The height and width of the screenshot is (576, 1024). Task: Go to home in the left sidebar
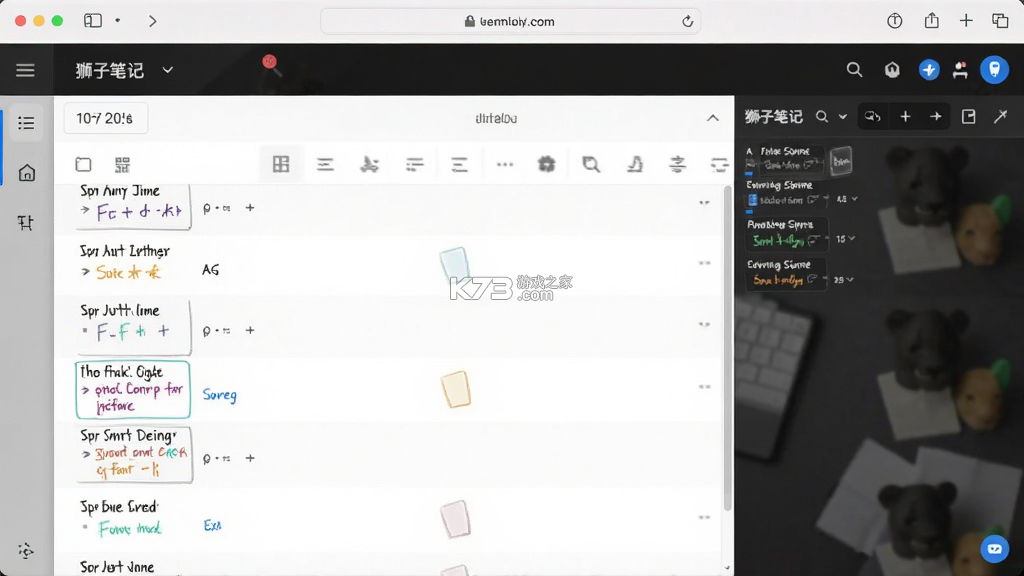(26, 173)
